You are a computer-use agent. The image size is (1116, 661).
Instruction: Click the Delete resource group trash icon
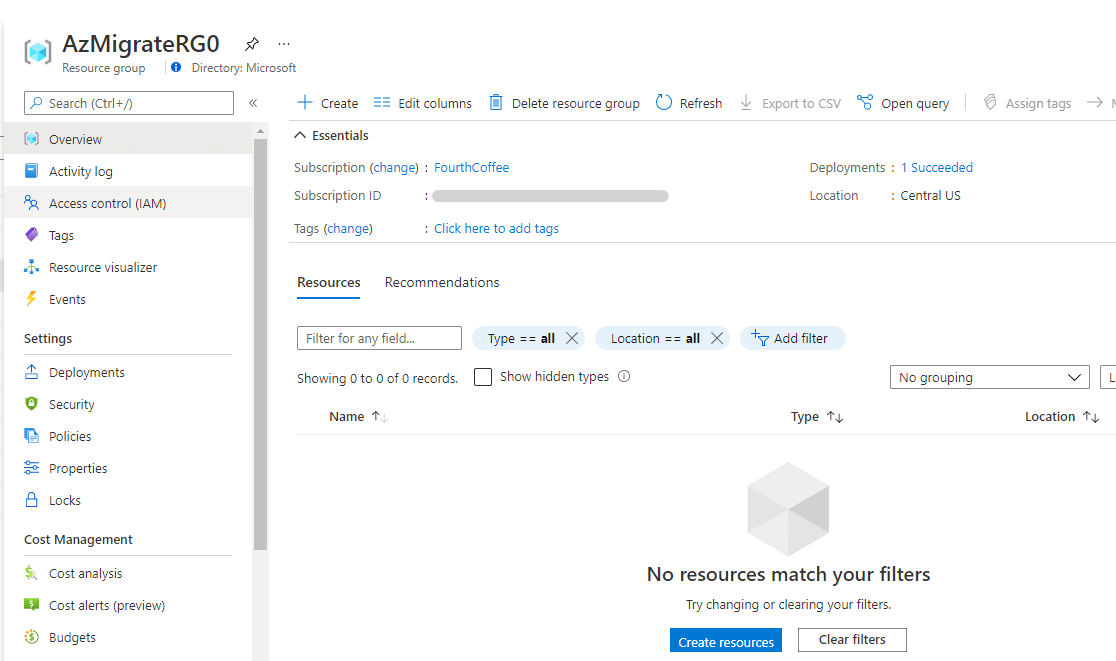[x=496, y=103]
